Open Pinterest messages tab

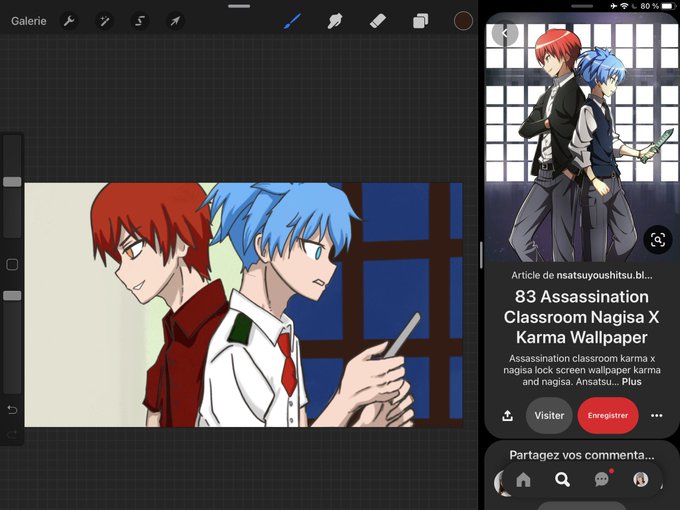602,479
